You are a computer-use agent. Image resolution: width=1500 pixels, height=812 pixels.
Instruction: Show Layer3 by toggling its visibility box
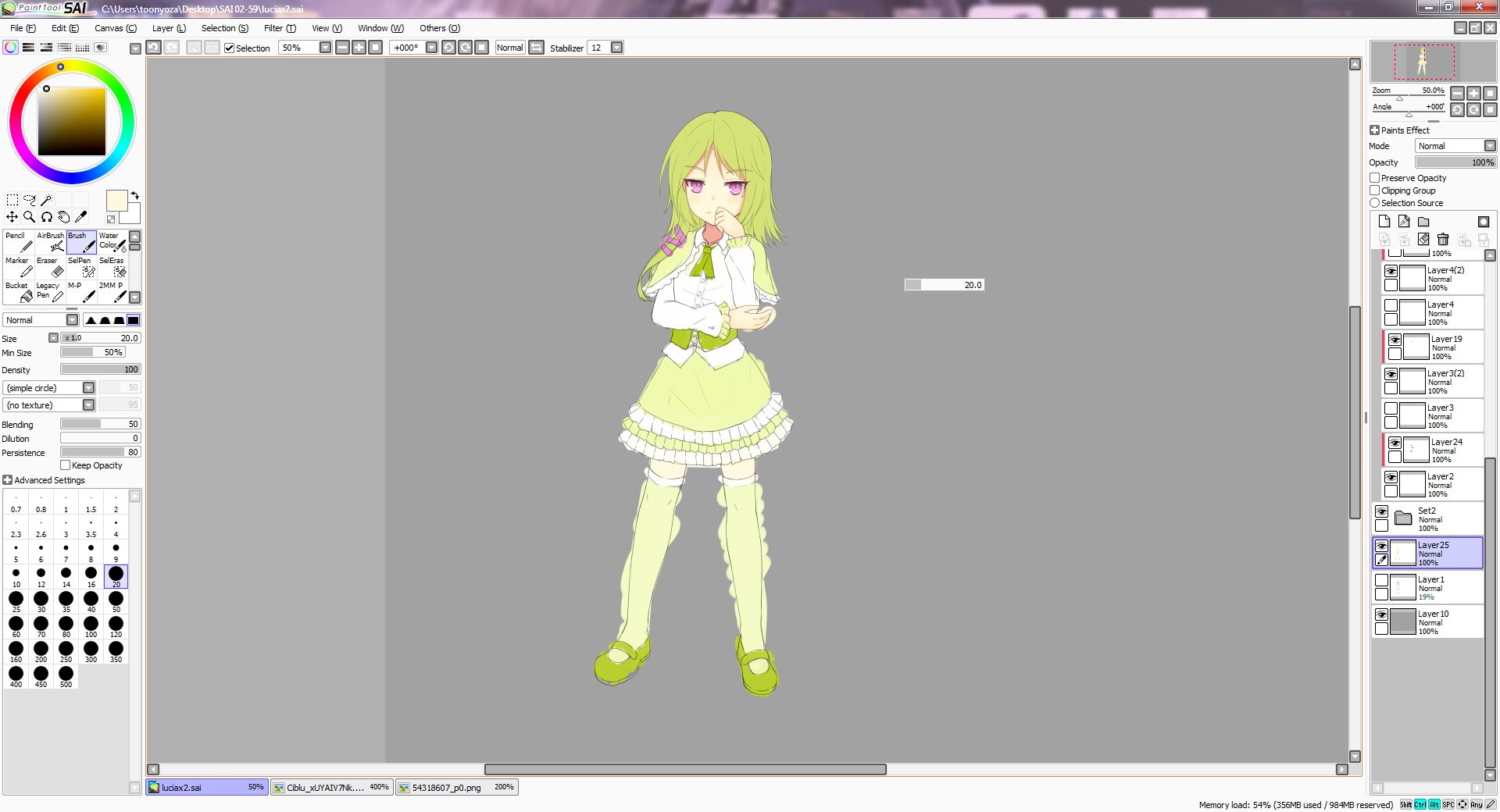1391,408
